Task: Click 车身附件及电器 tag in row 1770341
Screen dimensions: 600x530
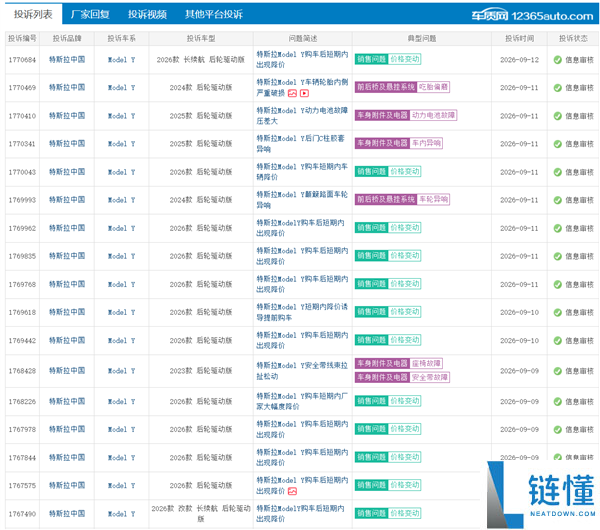Action: 382,143
